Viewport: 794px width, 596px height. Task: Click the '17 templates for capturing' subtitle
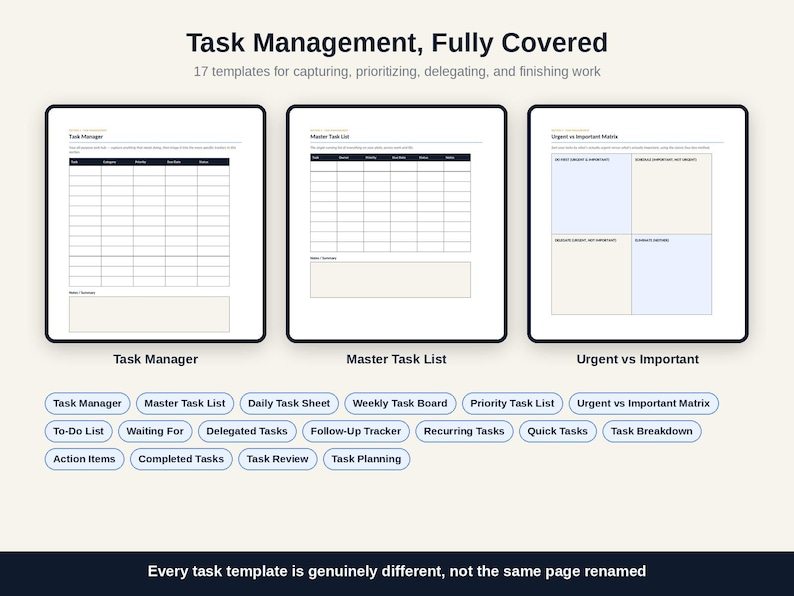pos(397,72)
